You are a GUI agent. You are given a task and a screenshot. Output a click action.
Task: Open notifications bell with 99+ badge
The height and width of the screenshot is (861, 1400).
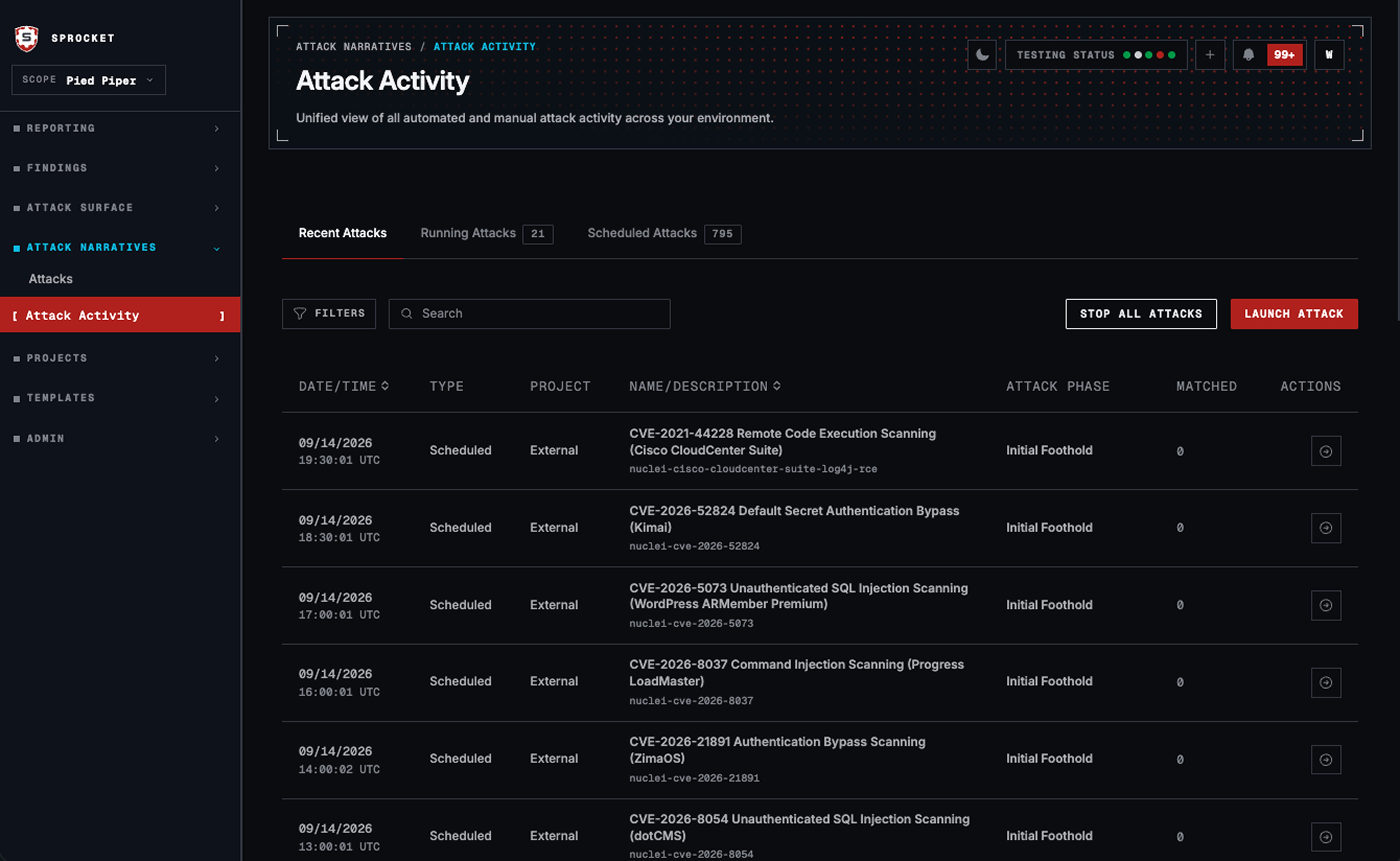click(x=1270, y=55)
